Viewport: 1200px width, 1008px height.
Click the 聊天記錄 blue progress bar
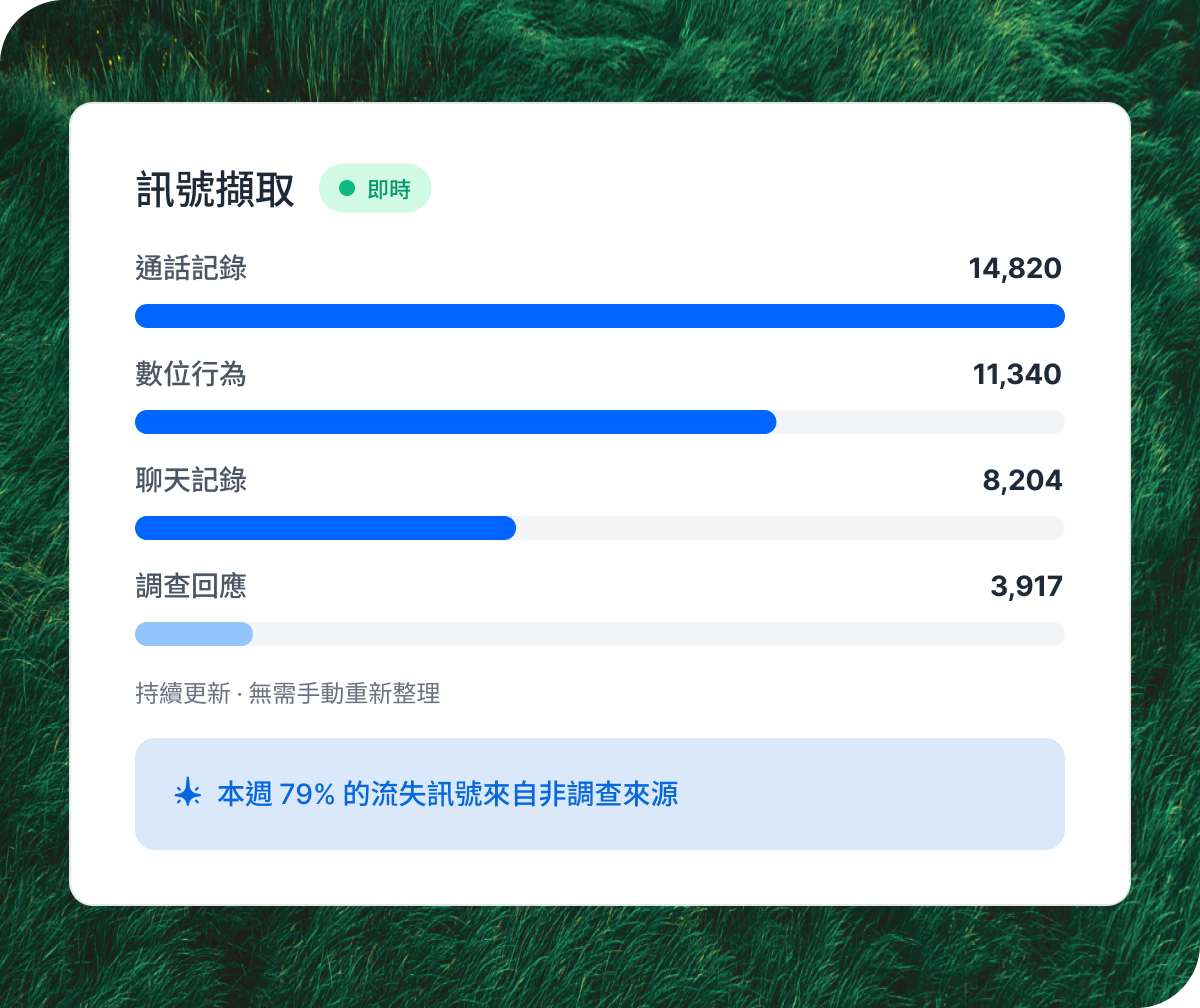(325, 528)
